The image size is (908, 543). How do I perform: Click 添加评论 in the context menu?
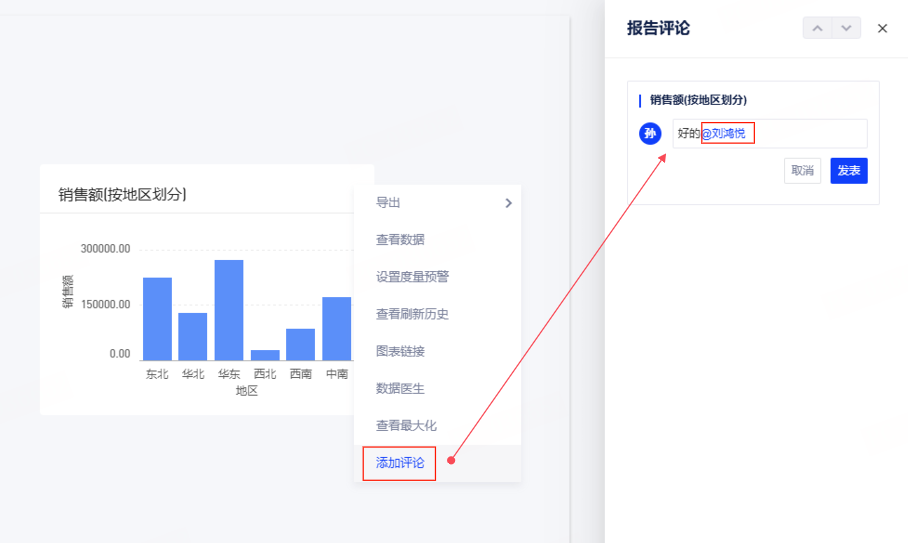(x=400, y=463)
